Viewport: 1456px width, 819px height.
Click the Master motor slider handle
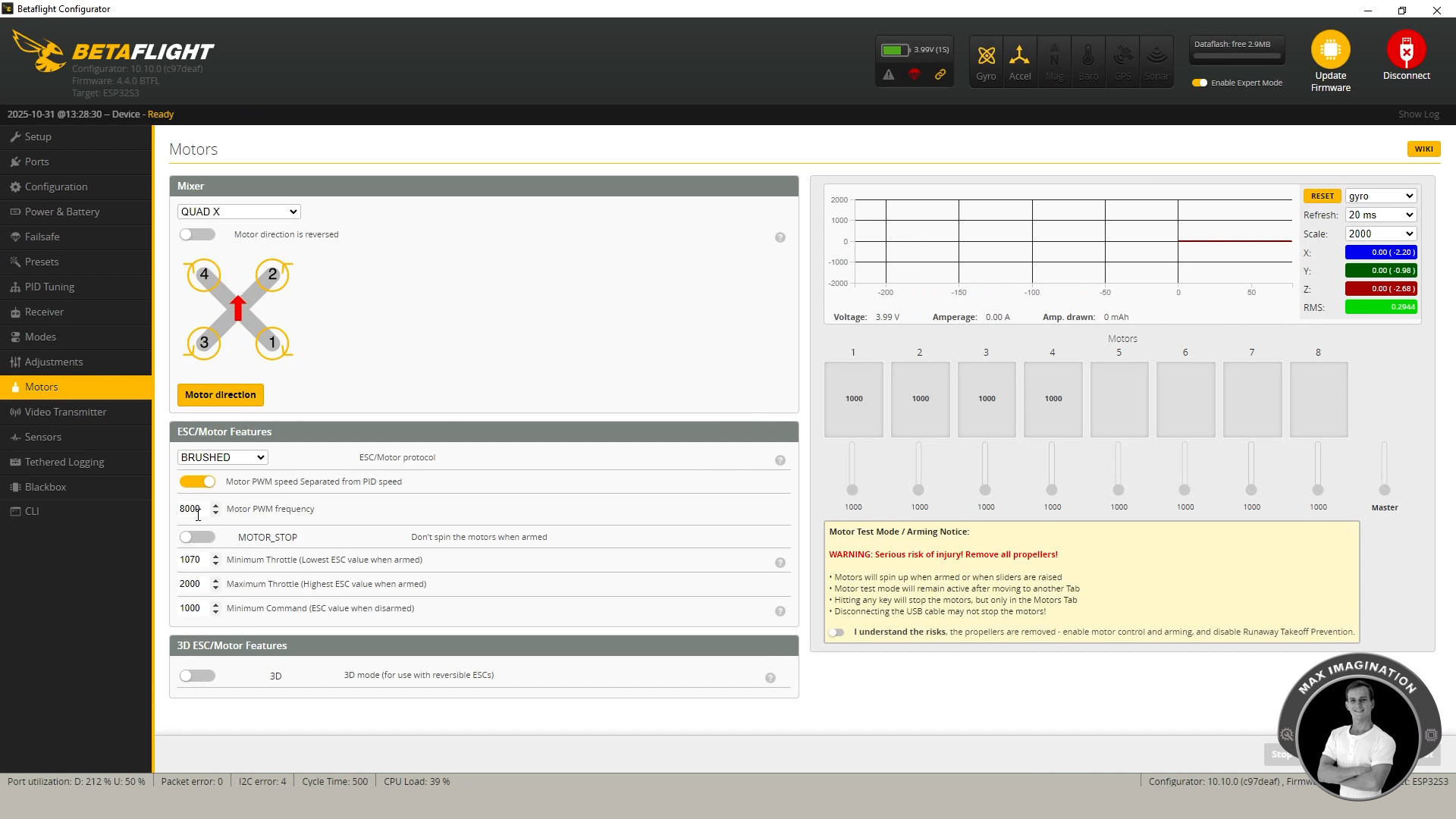(x=1384, y=490)
